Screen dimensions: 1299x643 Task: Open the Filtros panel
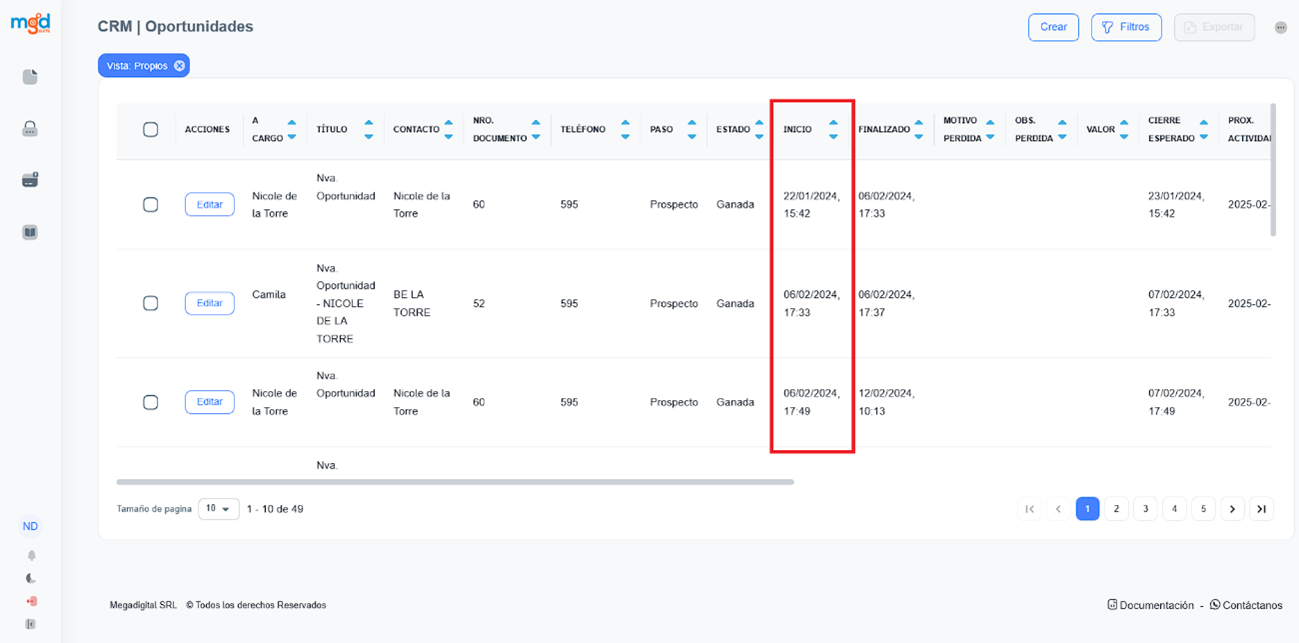point(1126,27)
